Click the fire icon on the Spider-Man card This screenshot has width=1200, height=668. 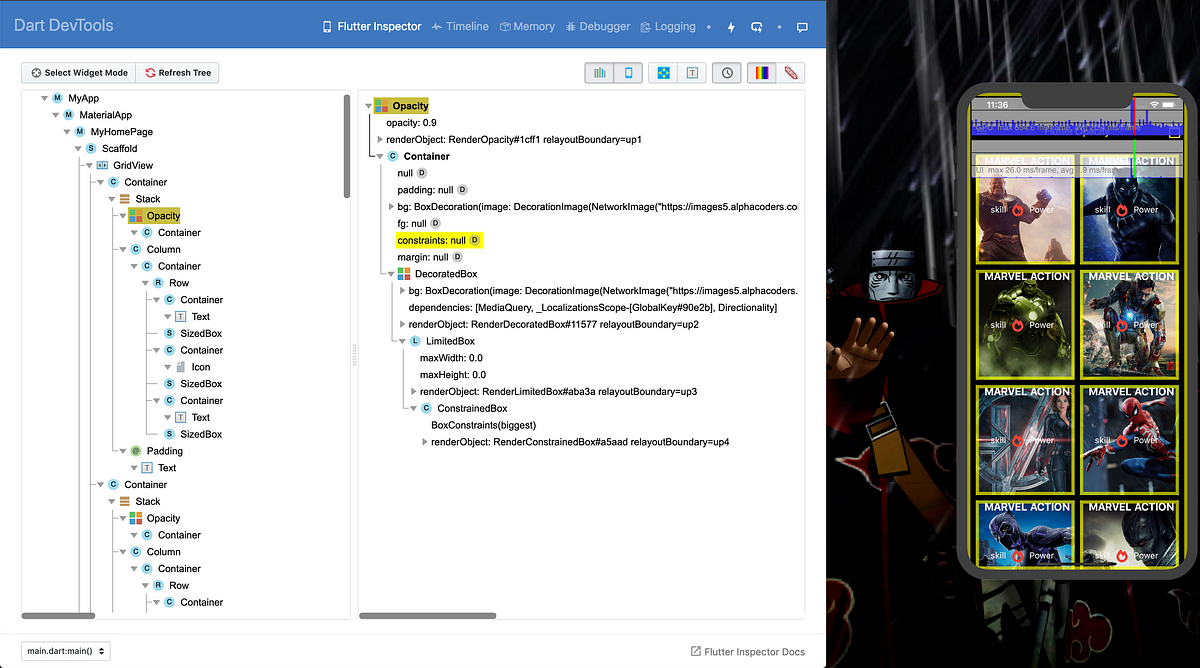1122,440
